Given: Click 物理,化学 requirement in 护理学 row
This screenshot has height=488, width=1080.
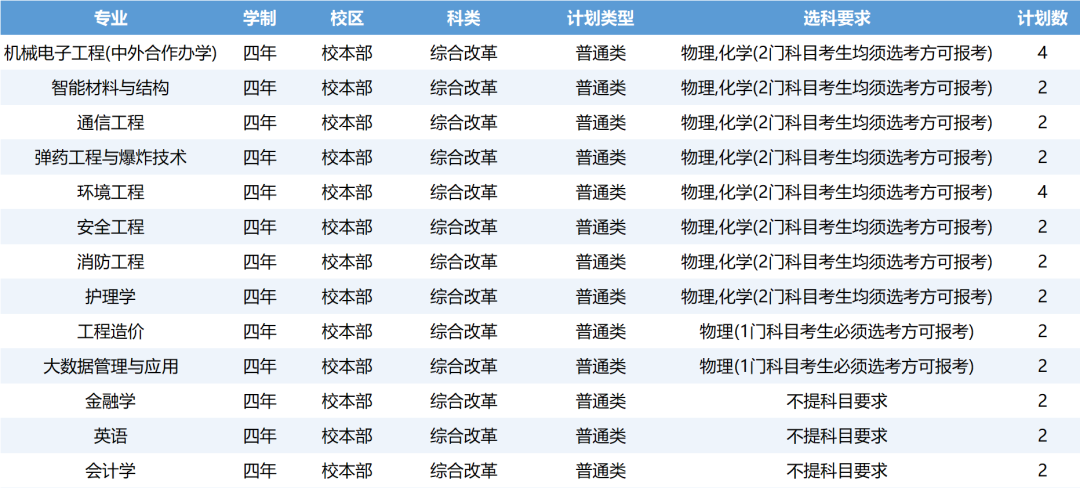Looking at the screenshot, I should 837,297.
